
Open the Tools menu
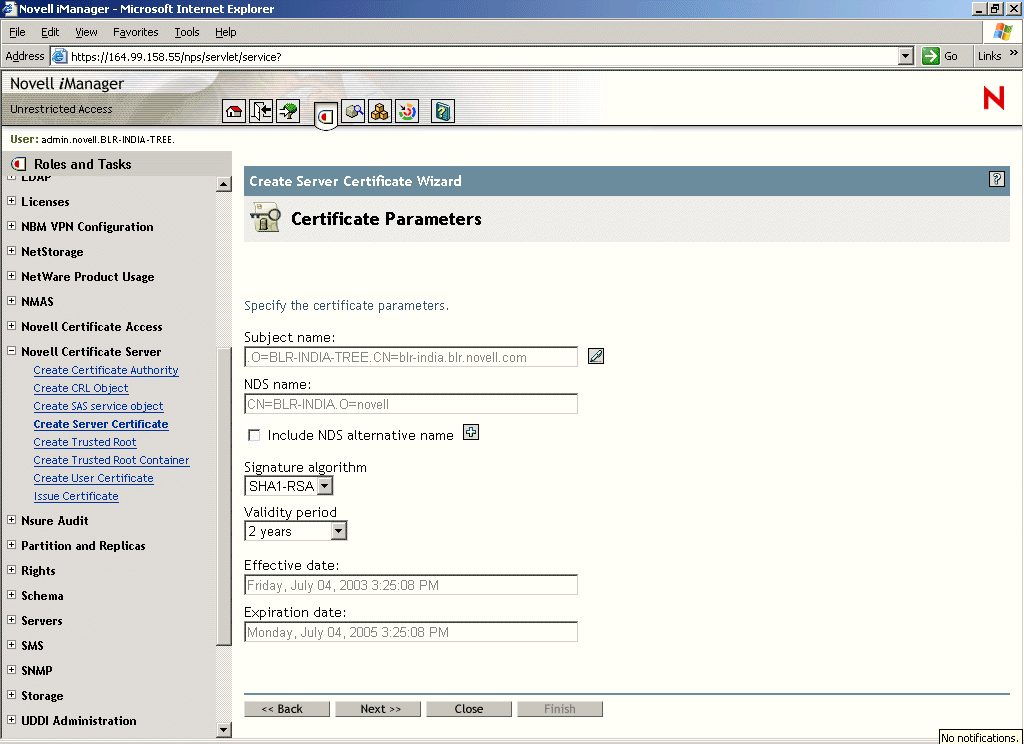tap(187, 32)
